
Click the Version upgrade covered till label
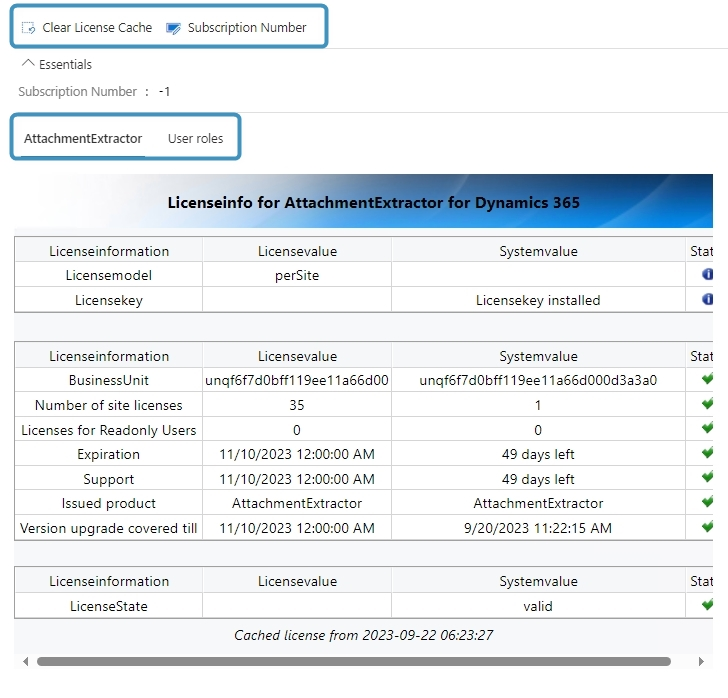pyautogui.click(x=109, y=528)
